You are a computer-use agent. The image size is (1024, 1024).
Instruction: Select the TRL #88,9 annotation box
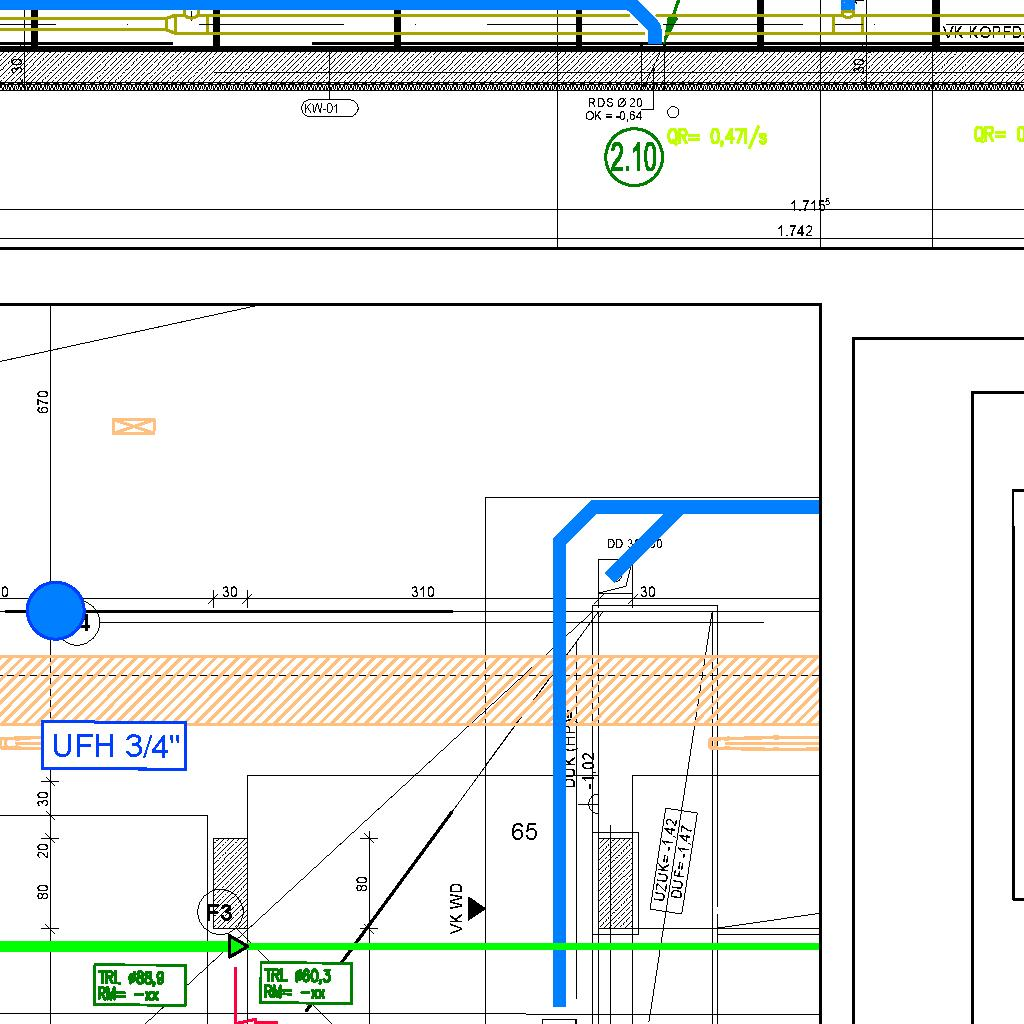[x=140, y=985]
